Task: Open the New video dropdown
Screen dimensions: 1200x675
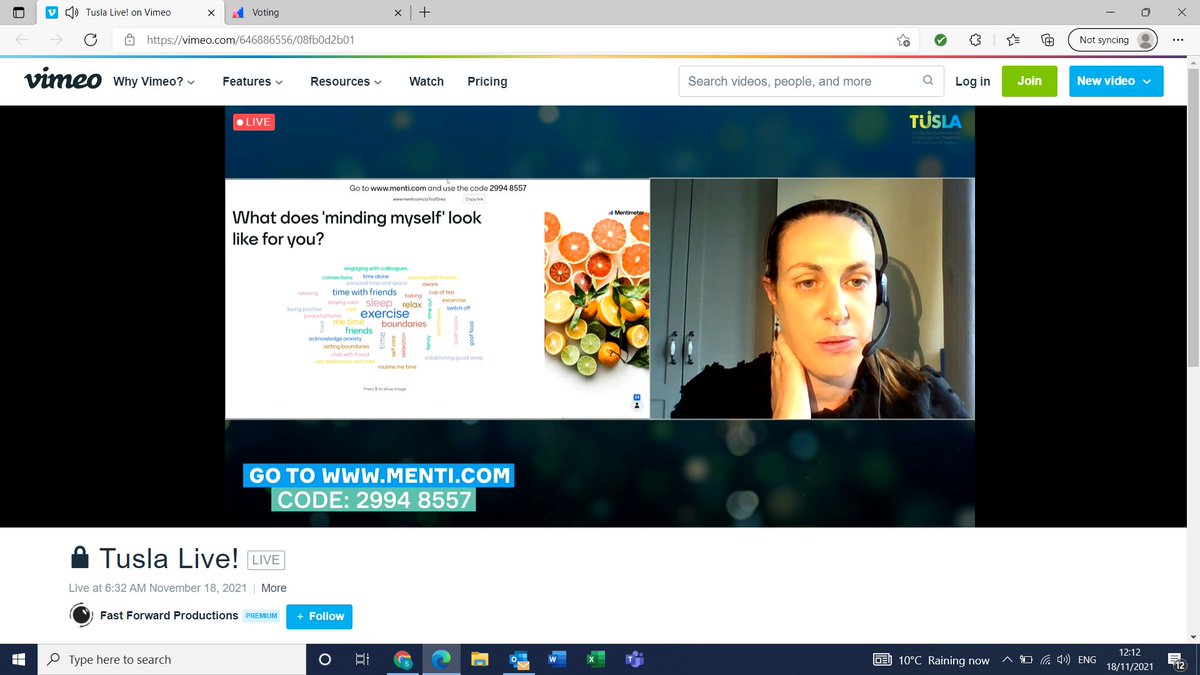Action: 1116,81
